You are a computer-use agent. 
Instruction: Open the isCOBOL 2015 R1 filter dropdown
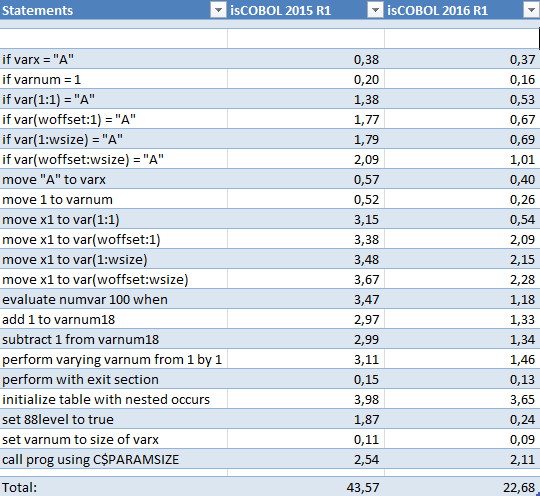click(x=375, y=10)
